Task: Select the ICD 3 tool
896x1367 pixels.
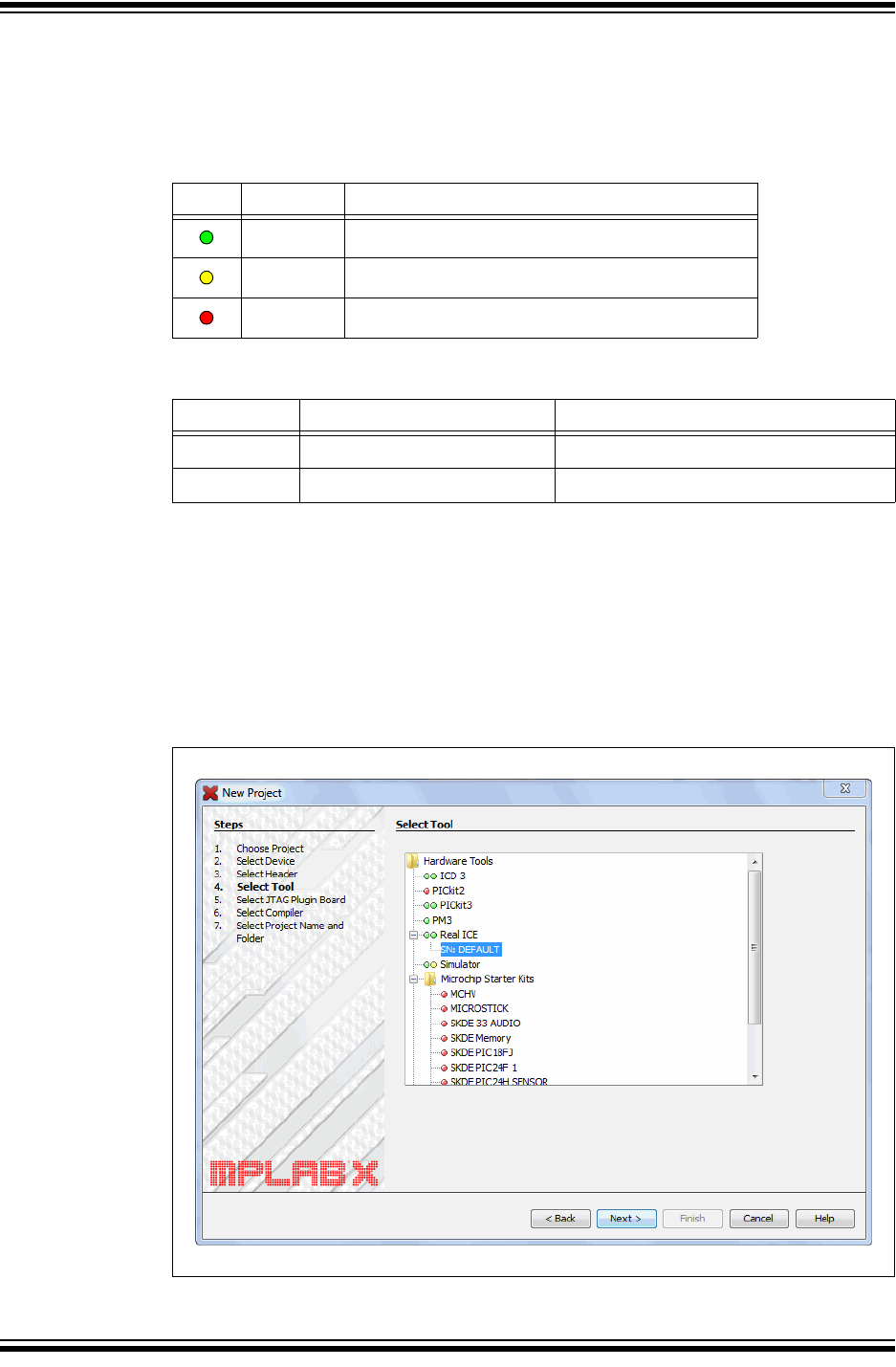Action: click(452, 876)
